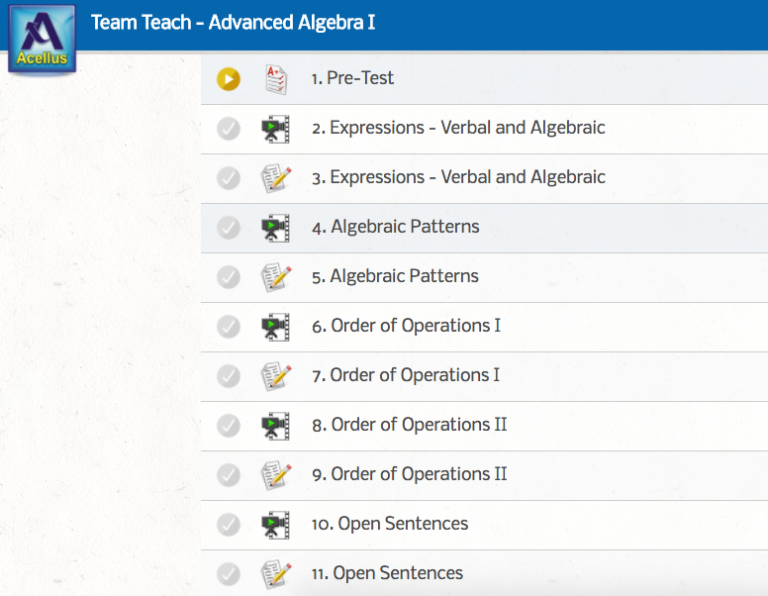Viewport: 768px width, 596px height.
Task: Open "3. Expressions - Verbal and Algebraic" practice
Action: point(458,177)
